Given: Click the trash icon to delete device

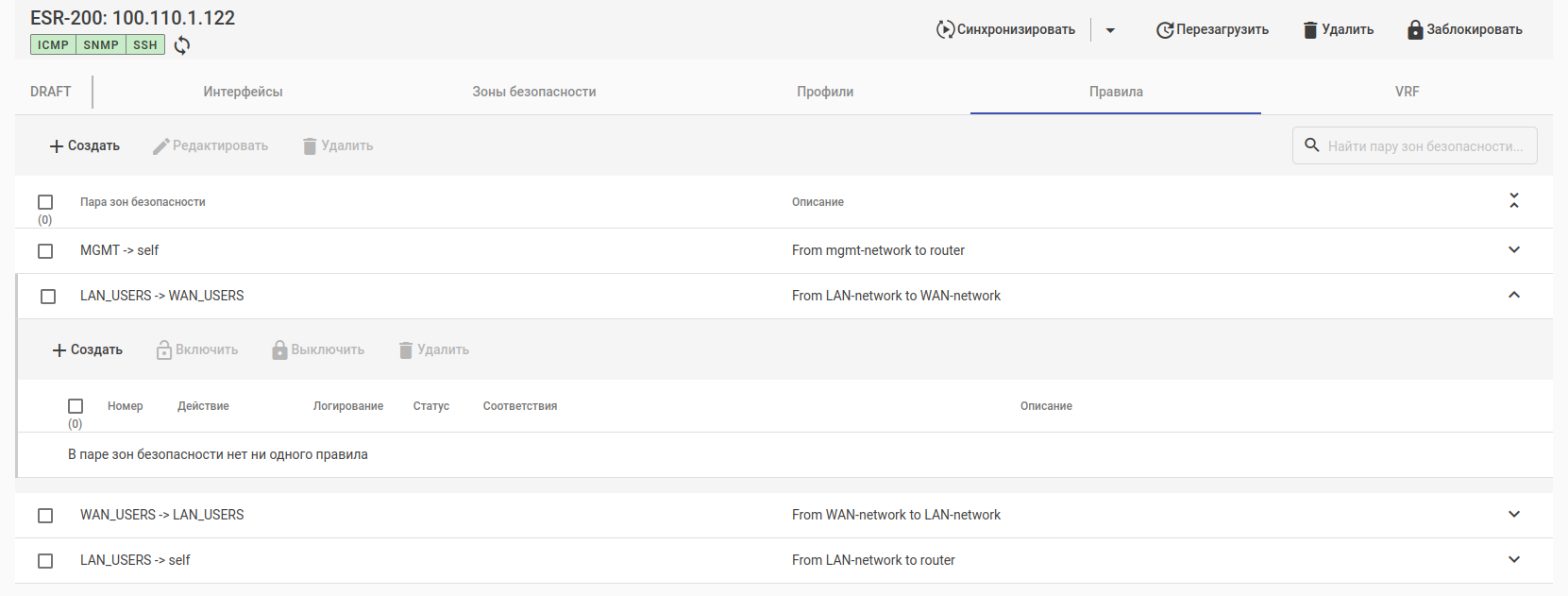Looking at the screenshot, I should pyautogui.click(x=1310, y=30).
